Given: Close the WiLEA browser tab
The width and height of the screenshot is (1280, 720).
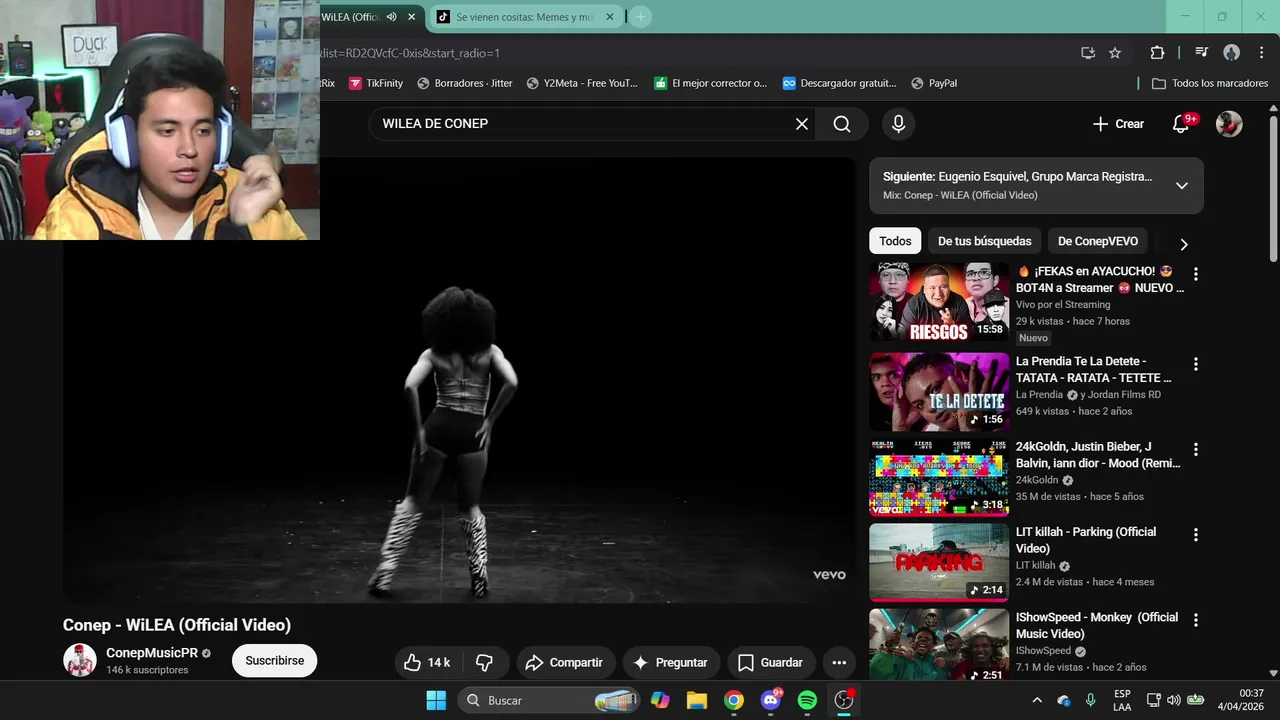Looking at the screenshot, I should click(x=412, y=17).
